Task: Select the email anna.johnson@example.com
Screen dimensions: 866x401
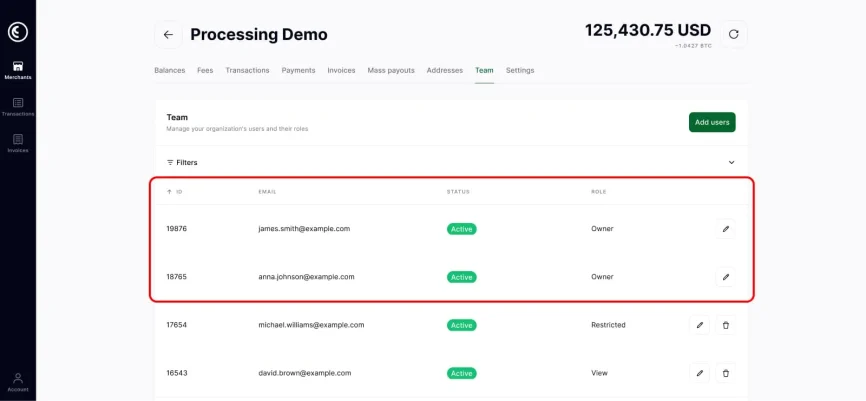Action: (x=307, y=277)
